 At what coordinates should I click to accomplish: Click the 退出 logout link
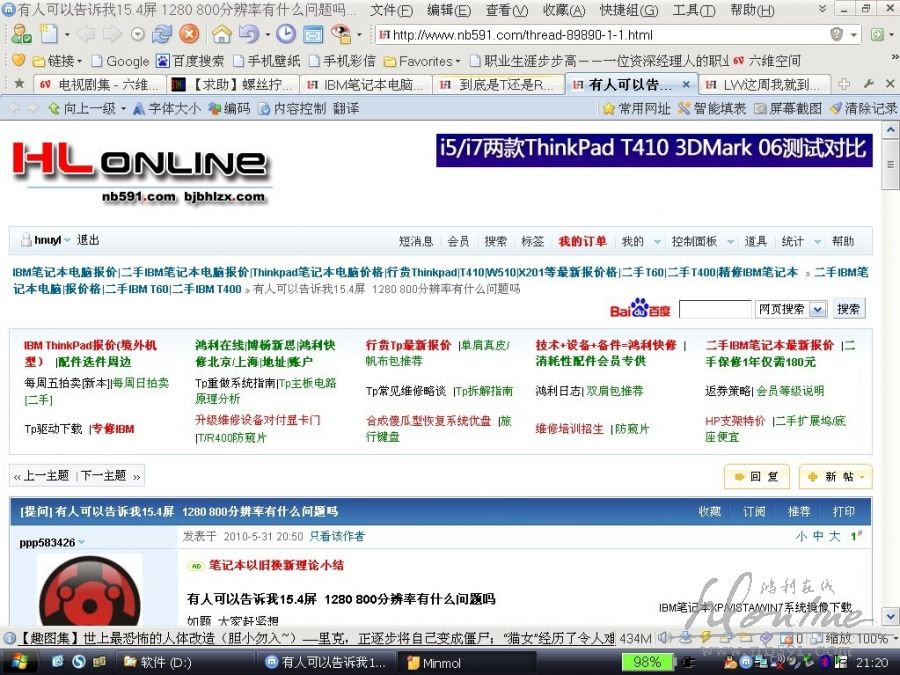pyautogui.click(x=88, y=240)
